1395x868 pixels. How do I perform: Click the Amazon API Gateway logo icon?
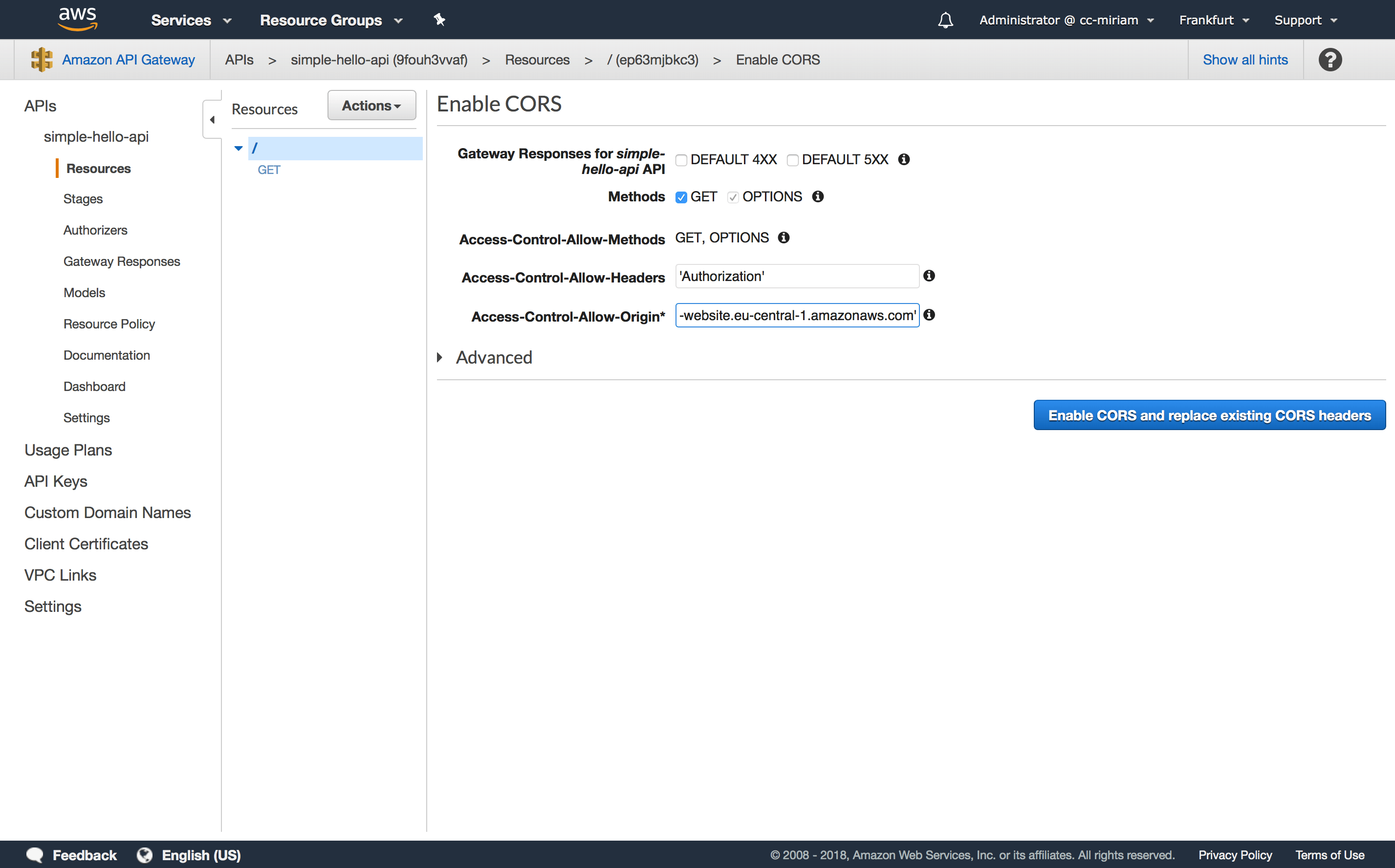42,60
